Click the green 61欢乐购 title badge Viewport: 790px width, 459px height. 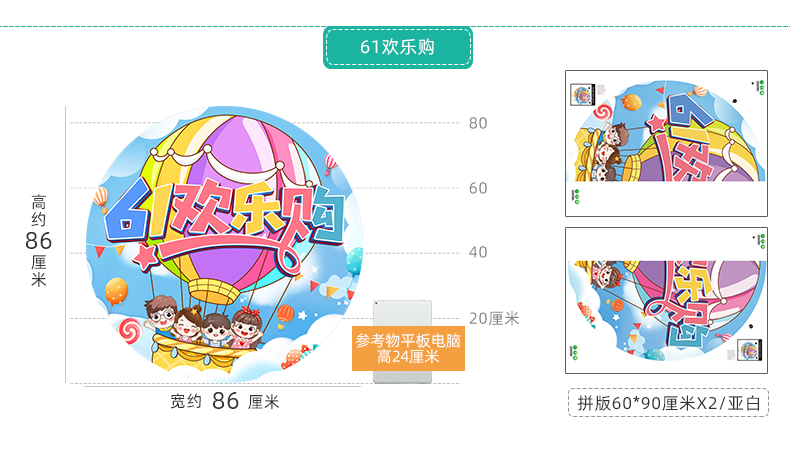tap(398, 47)
